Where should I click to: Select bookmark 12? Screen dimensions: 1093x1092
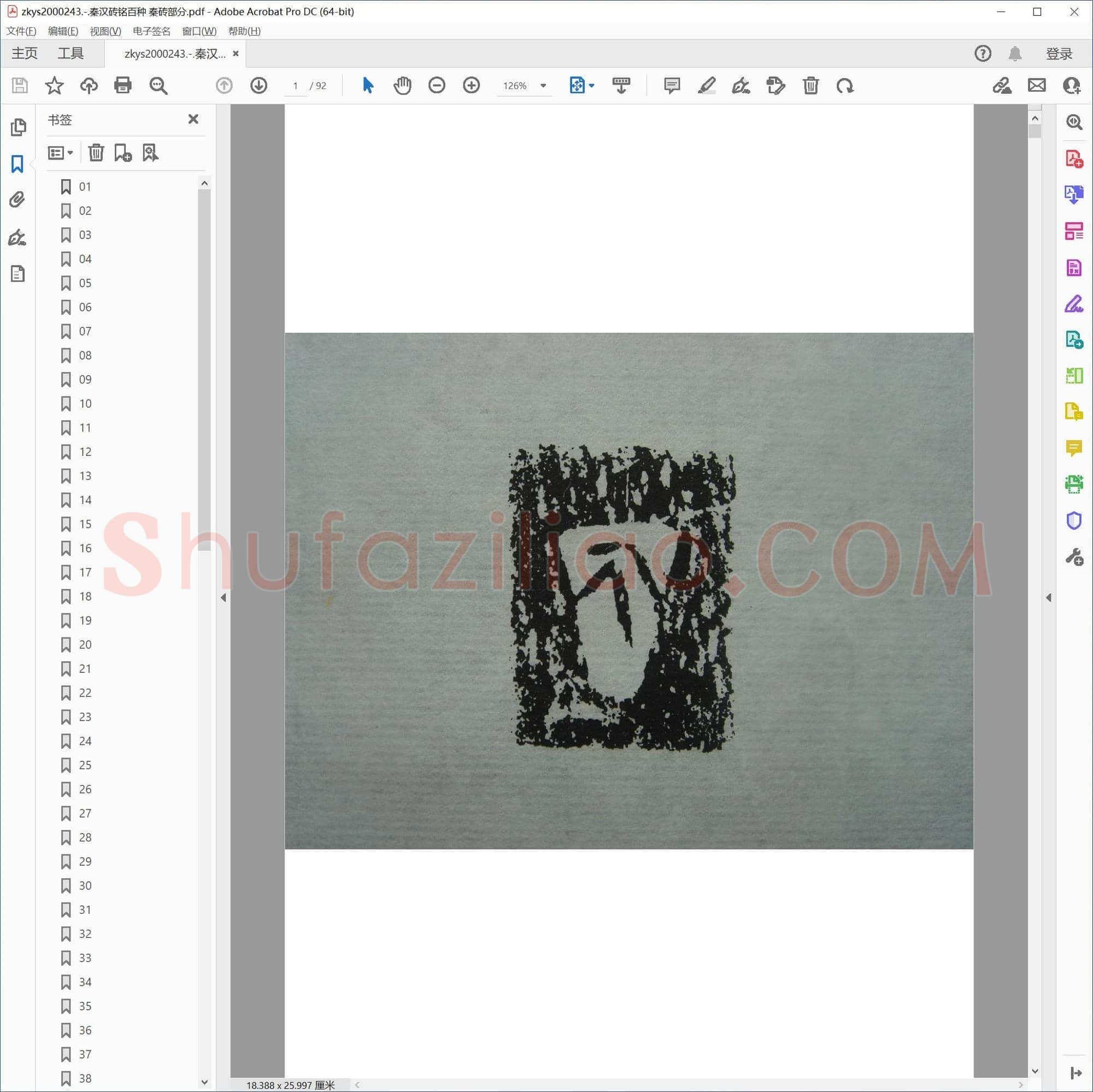[85, 451]
